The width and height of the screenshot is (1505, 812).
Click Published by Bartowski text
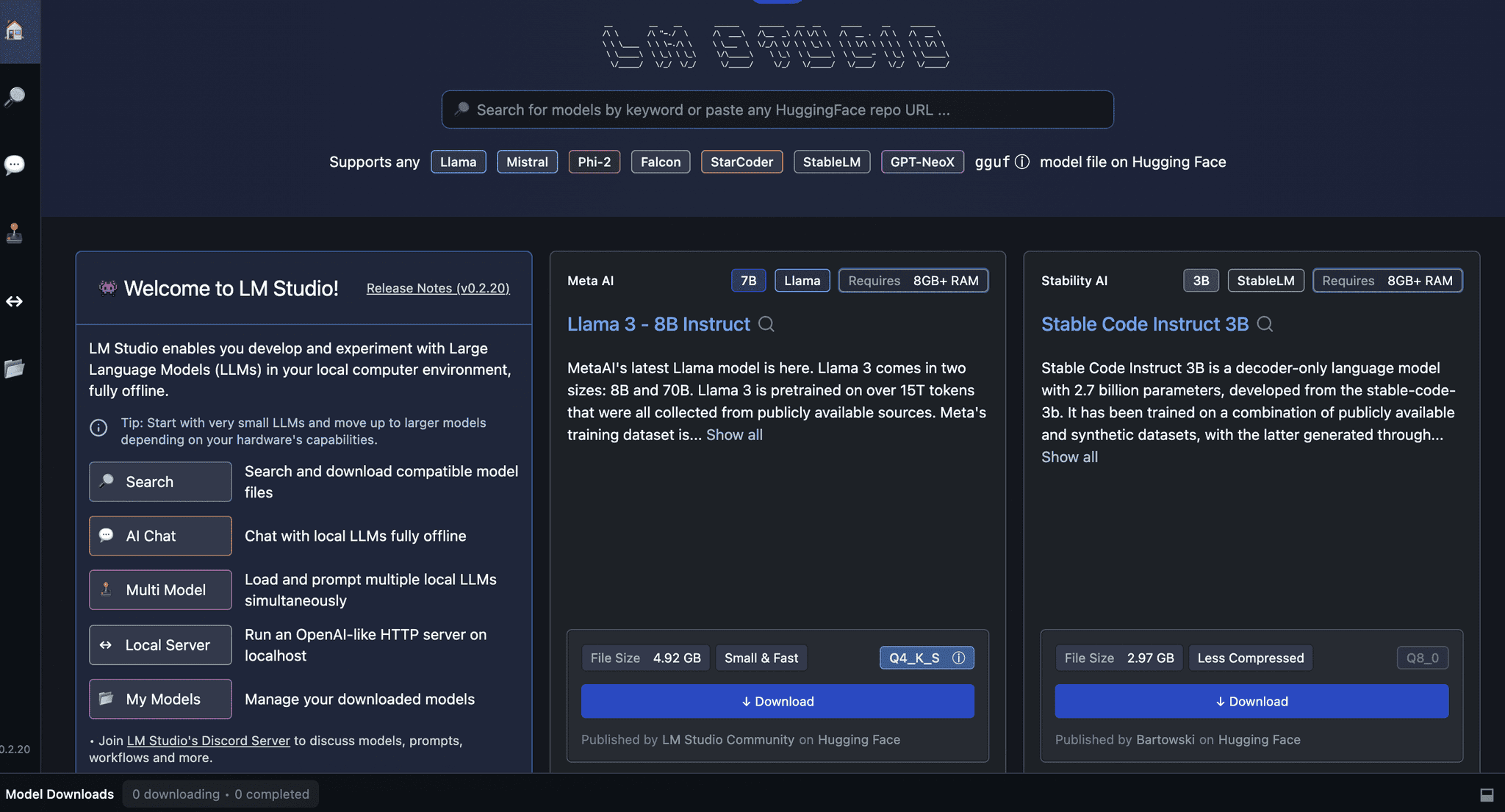click(1178, 739)
